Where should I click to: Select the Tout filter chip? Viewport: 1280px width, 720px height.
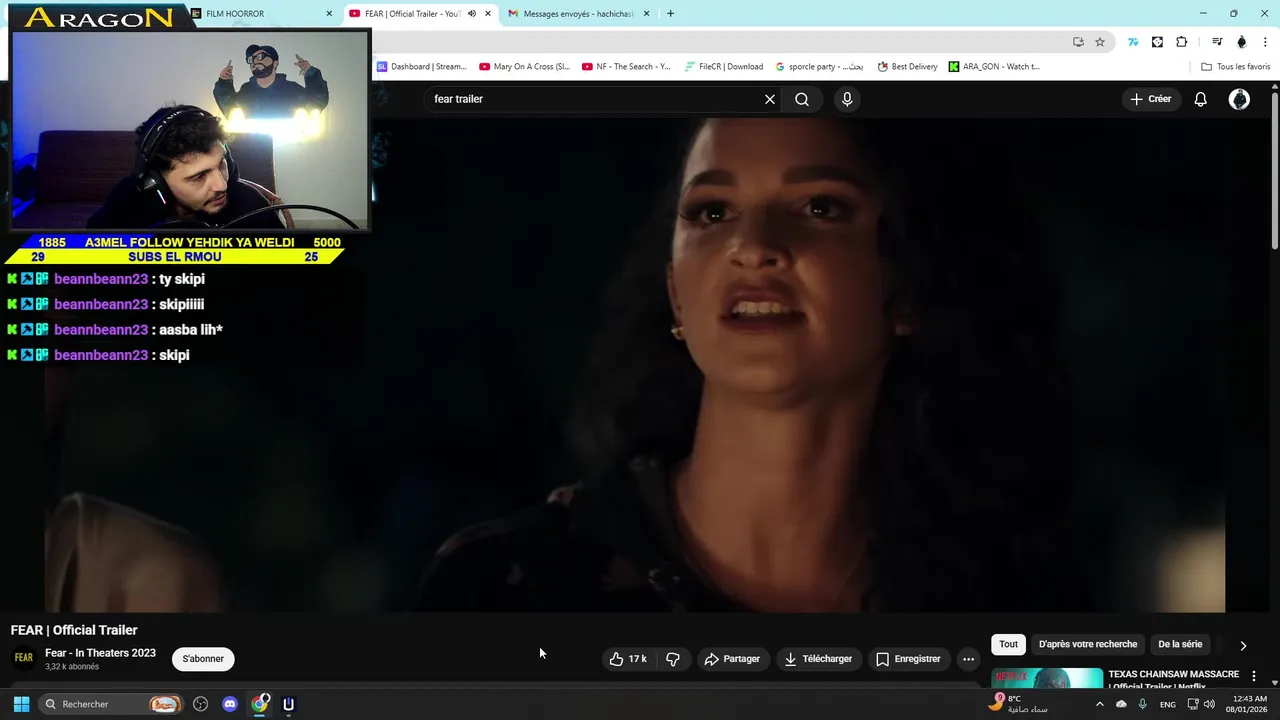[1008, 644]
